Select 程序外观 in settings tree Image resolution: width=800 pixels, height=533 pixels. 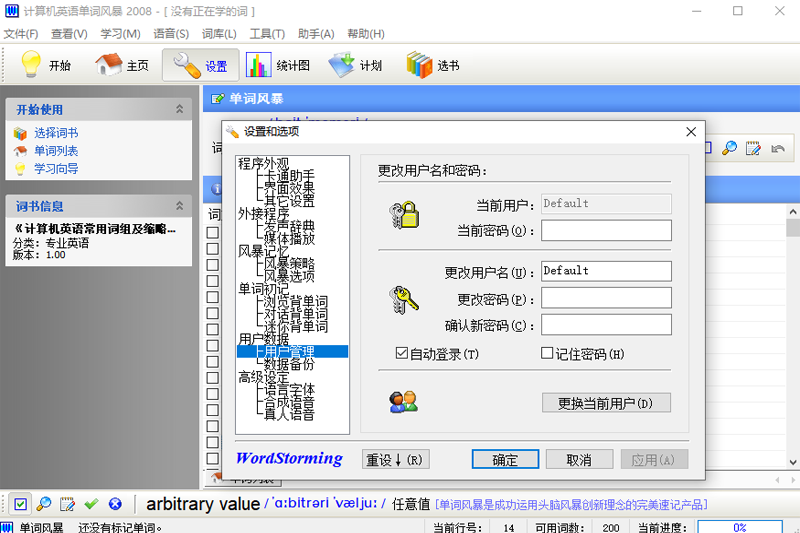click(x=264, y=163)
